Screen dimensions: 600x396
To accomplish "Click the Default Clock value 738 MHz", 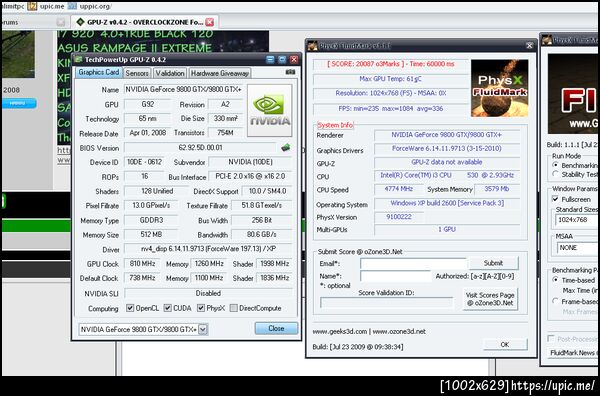I will [x=142, y=278].
